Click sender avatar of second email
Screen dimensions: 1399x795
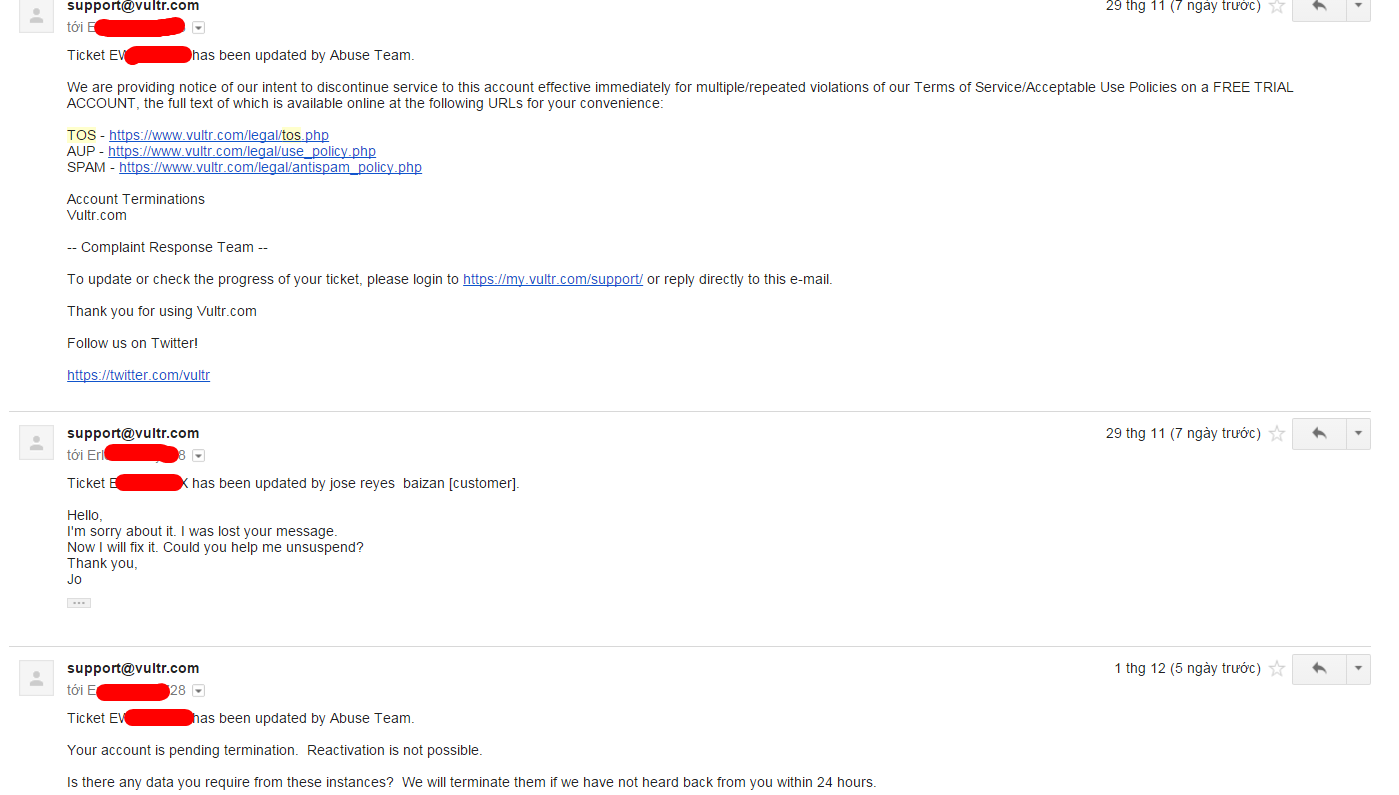click(37, 442)
